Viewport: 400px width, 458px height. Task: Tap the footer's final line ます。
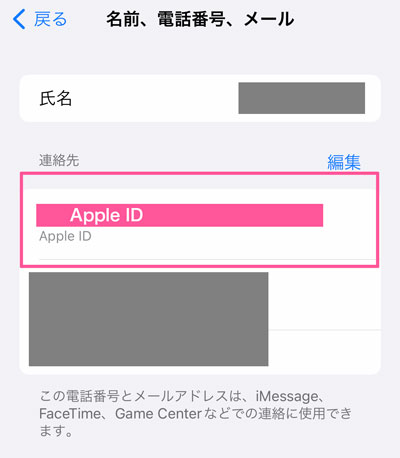[x=56, y=431]
